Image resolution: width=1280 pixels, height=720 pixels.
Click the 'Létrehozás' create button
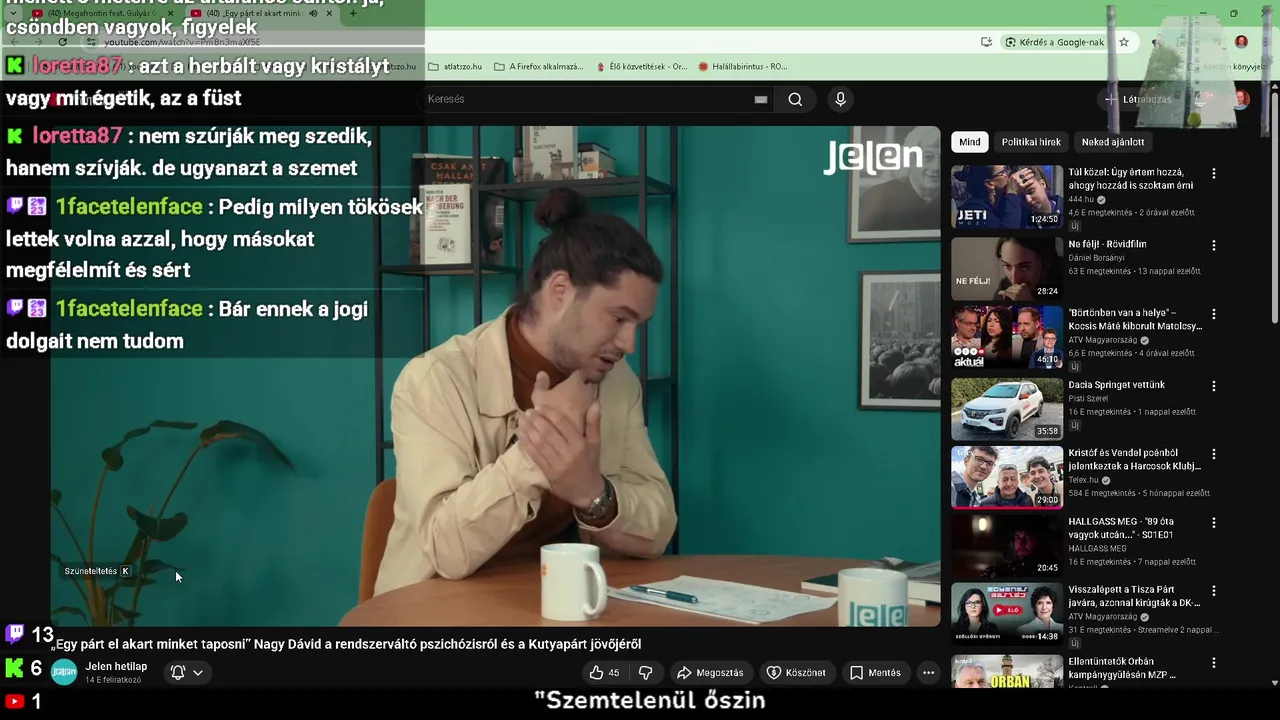point(1138,99)
